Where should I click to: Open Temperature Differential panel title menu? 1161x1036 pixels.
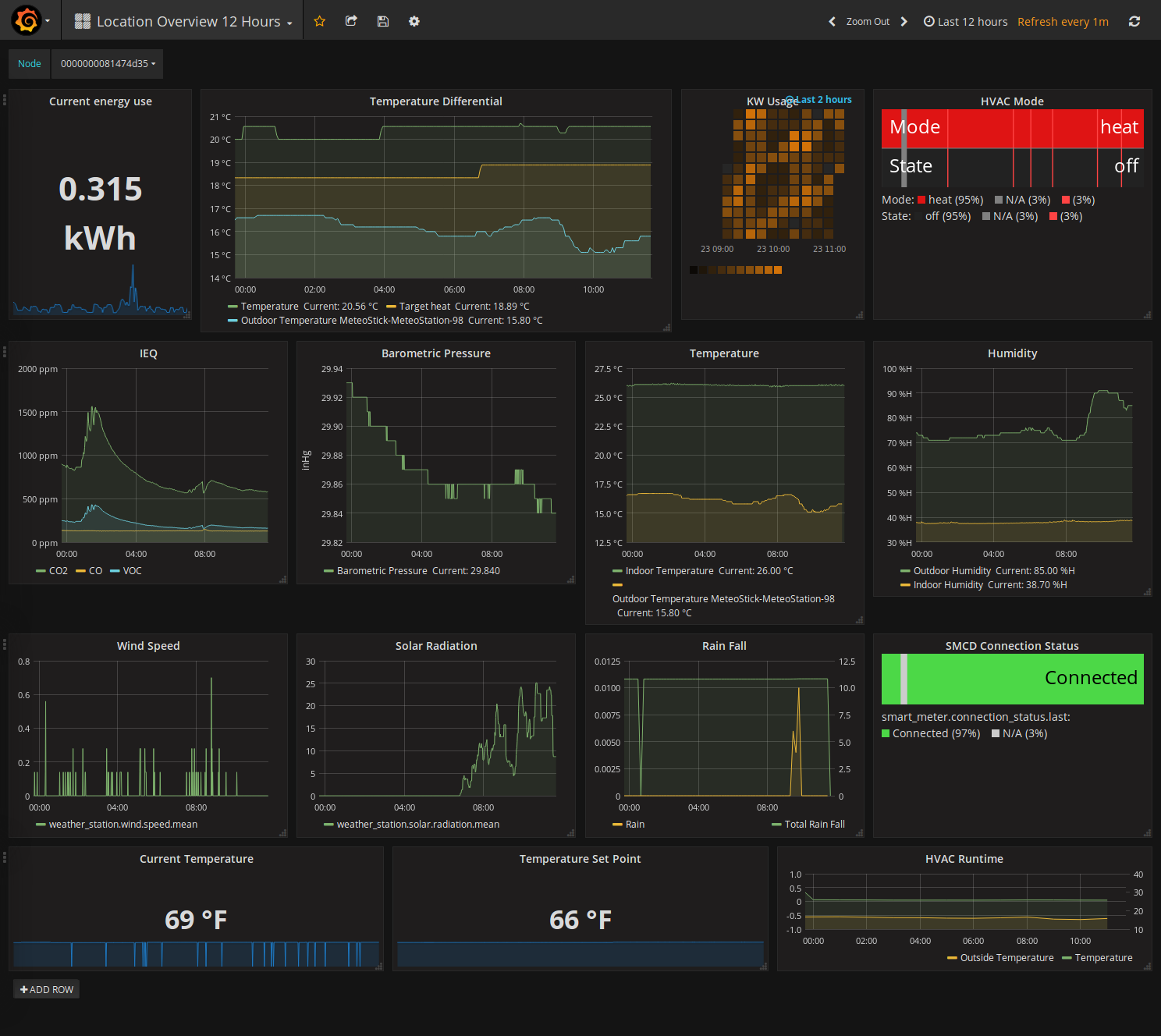pyautogui.click(x=435, y=101)
